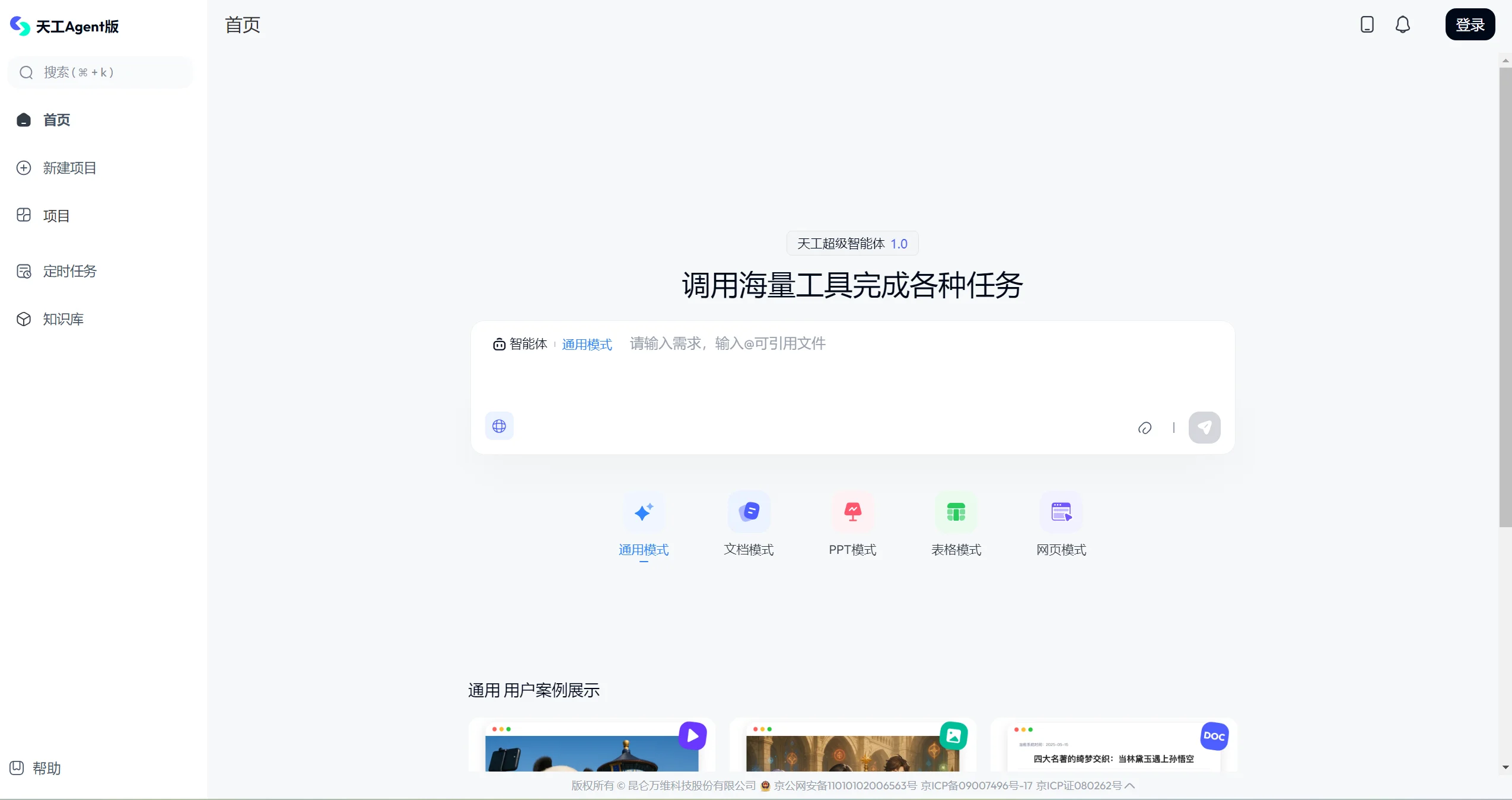Click the 登录 login button
Image resolution: width=1512 pixels, height=800 pixels.
1470,24
